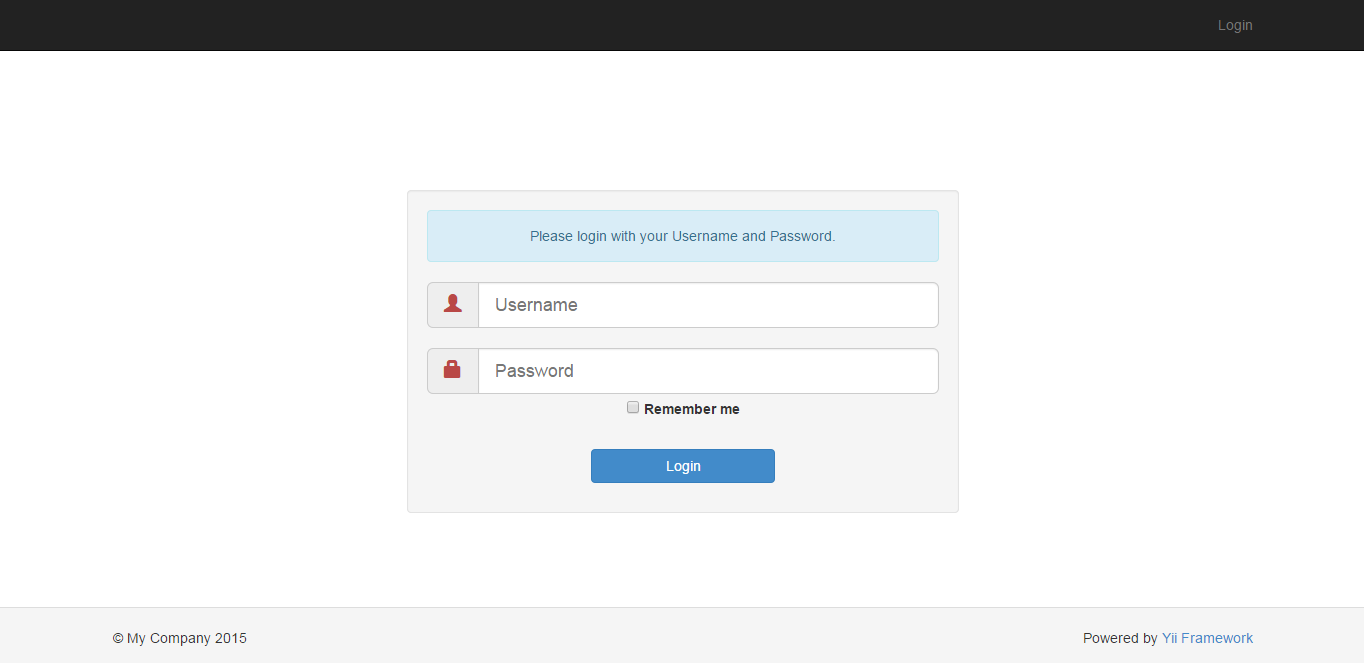Click the Login link in top navbar
Viewport: 1364px width, 663px height.
click(1235, 25)
